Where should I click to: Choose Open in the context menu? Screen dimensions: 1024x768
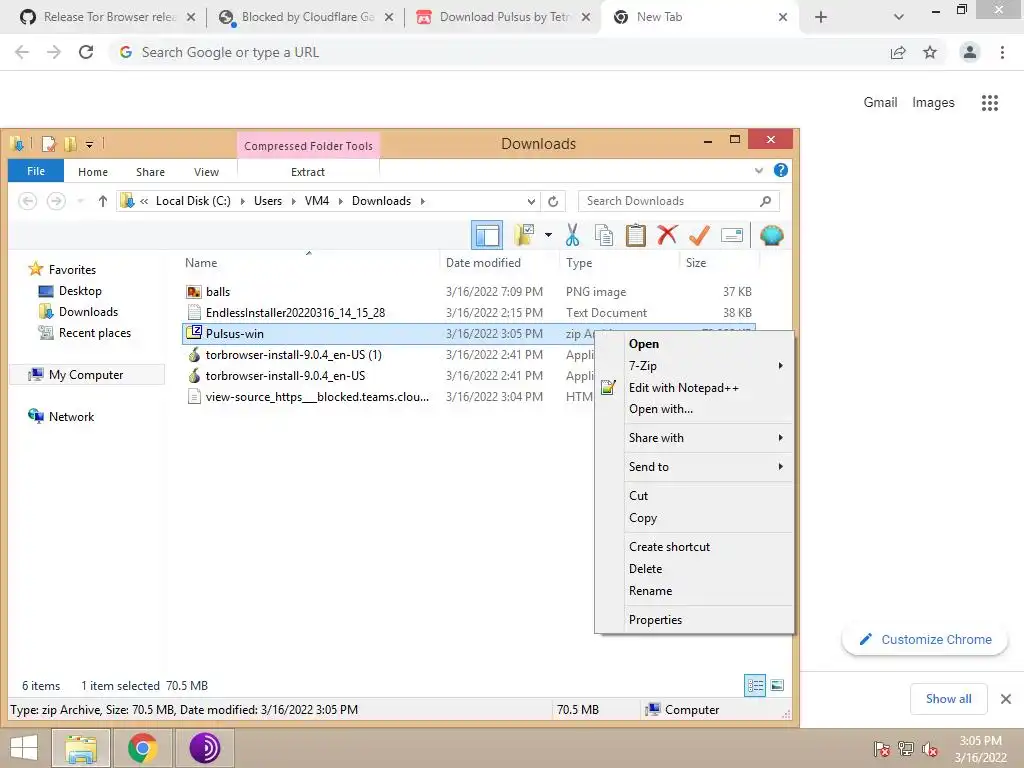point(694,344)
